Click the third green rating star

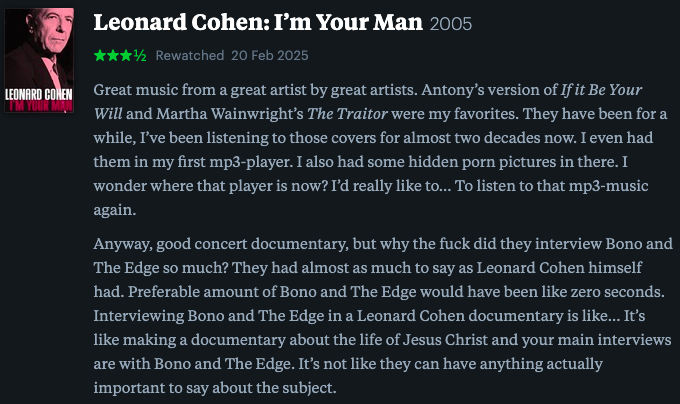[x=126, y=55]
